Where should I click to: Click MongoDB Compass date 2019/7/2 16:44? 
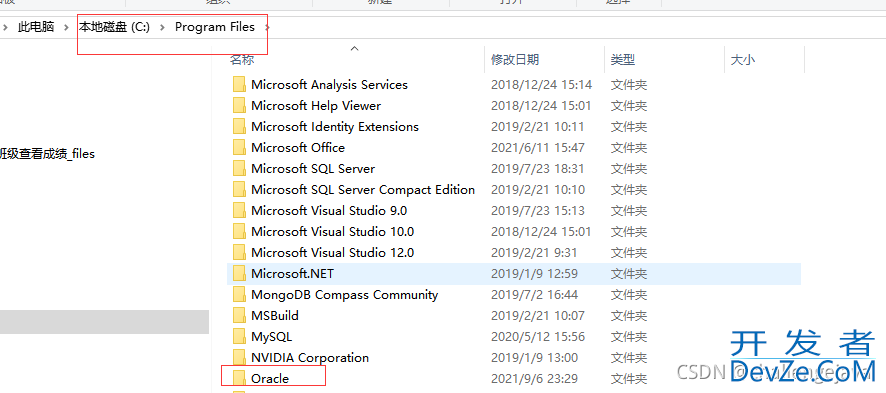(534, 295)
